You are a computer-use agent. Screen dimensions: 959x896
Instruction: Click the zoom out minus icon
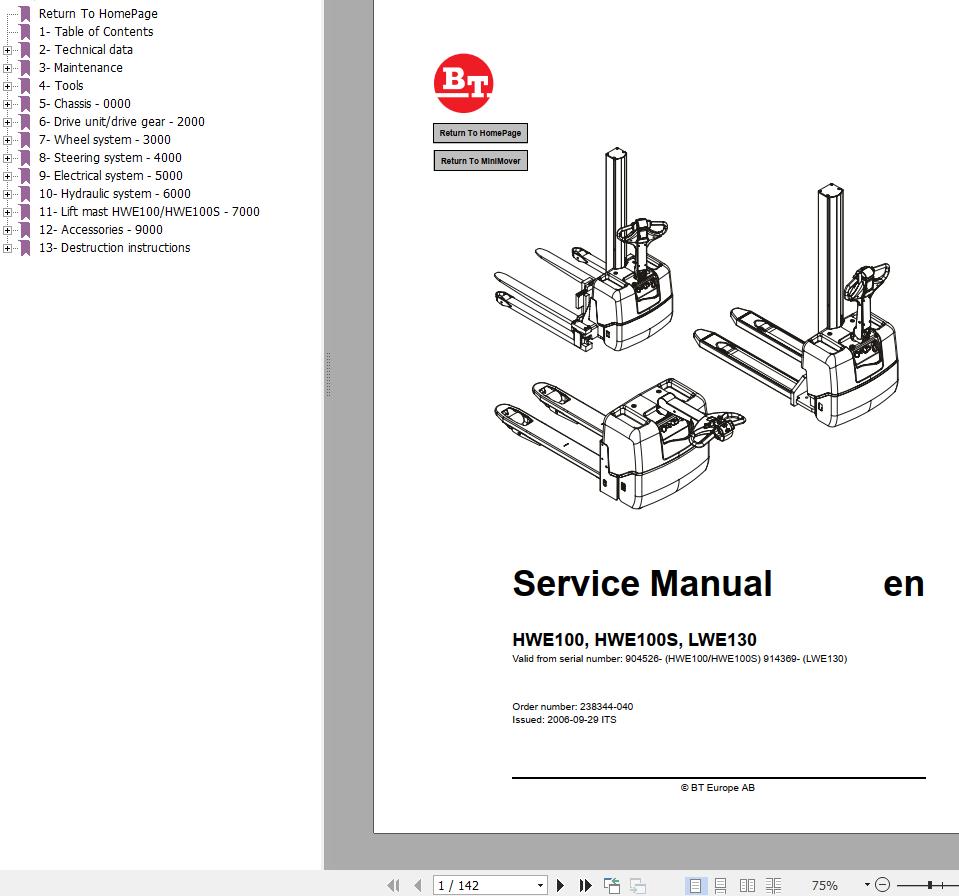point(882,884)
